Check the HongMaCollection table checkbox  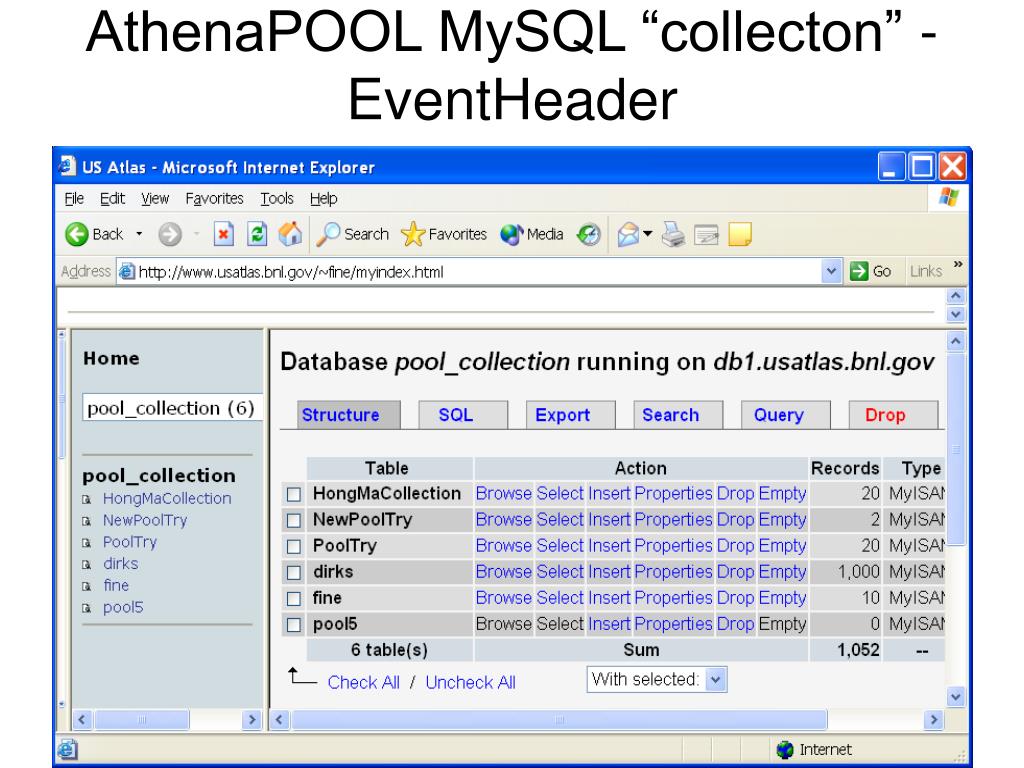[294, 494]
